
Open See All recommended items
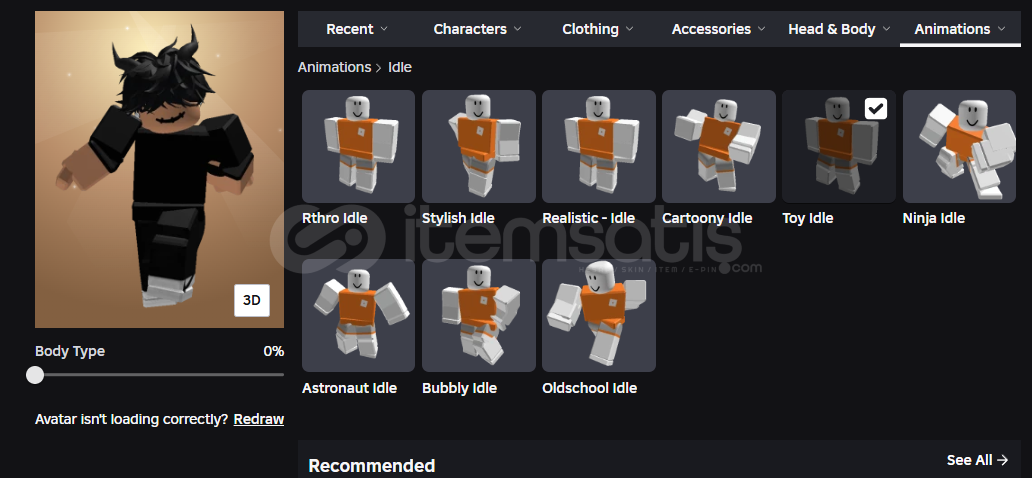[x=977, y=460]
